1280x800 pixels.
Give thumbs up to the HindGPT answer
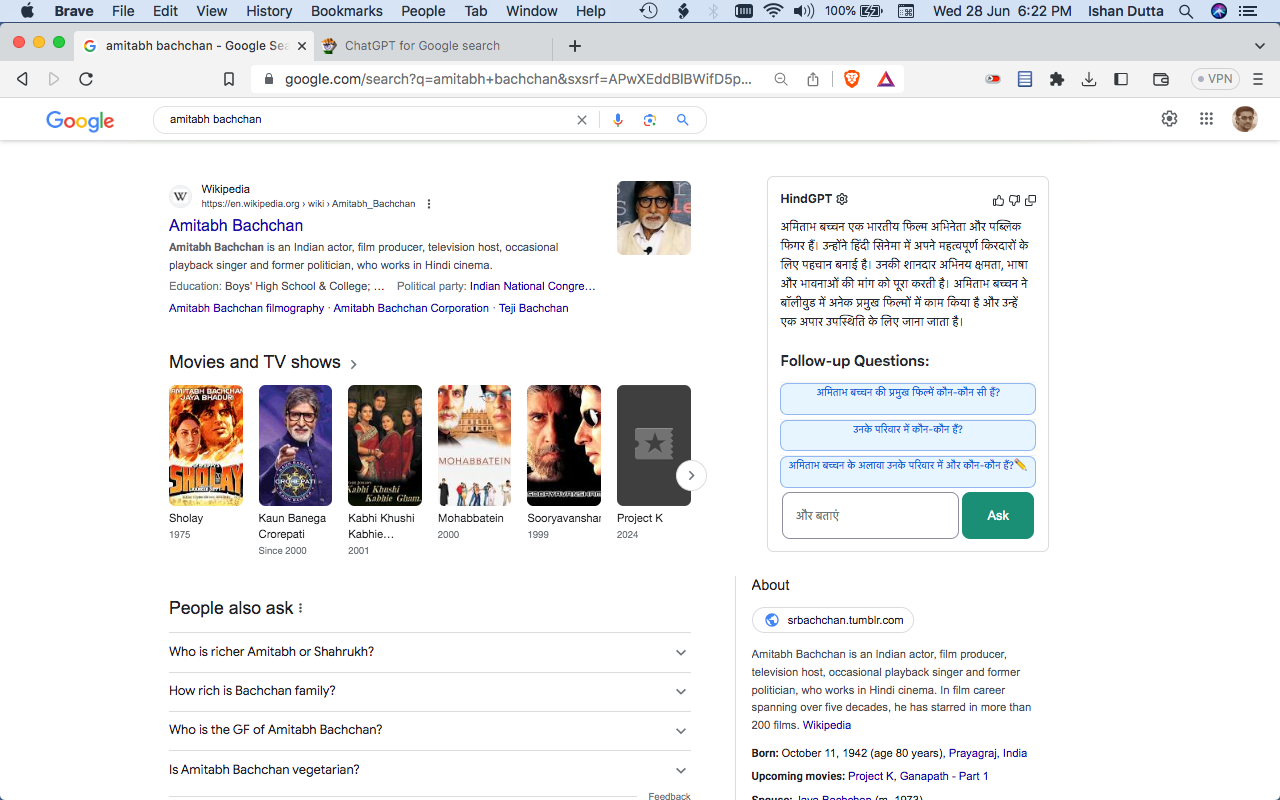pos(997,200)
